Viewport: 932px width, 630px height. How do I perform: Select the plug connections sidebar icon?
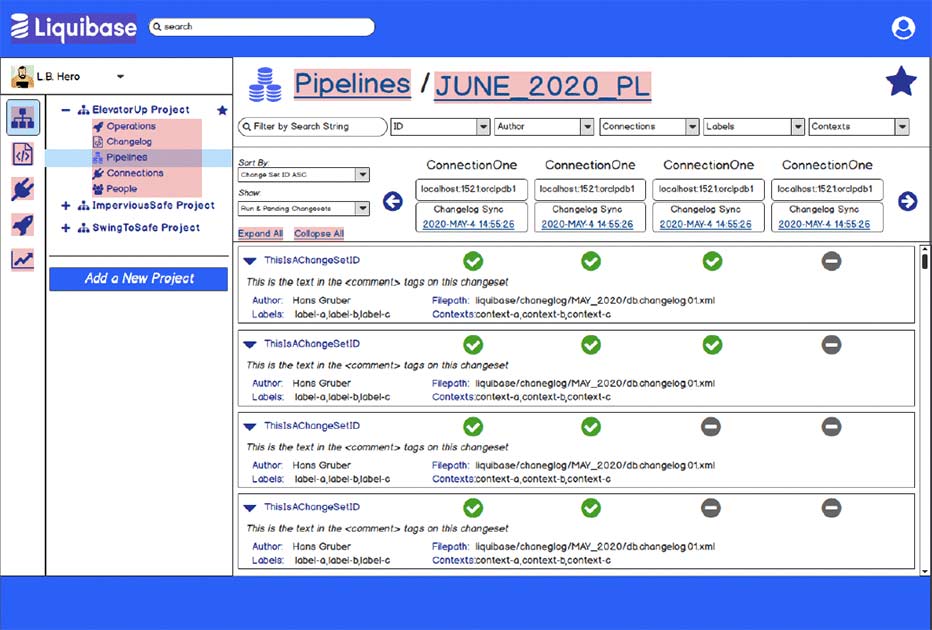click(x=23, y=190)
